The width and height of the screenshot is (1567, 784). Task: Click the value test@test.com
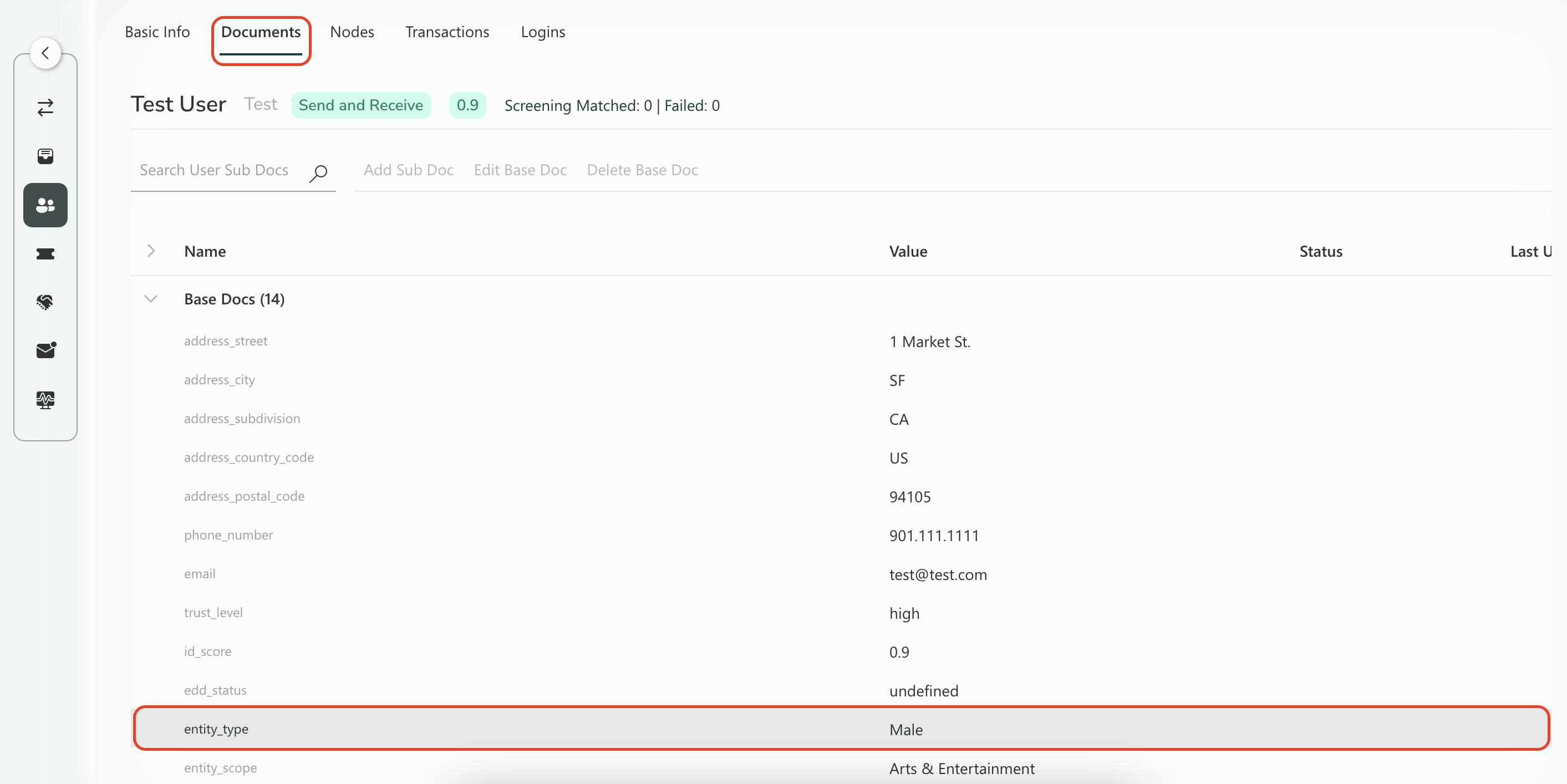(x=938, y=575)
